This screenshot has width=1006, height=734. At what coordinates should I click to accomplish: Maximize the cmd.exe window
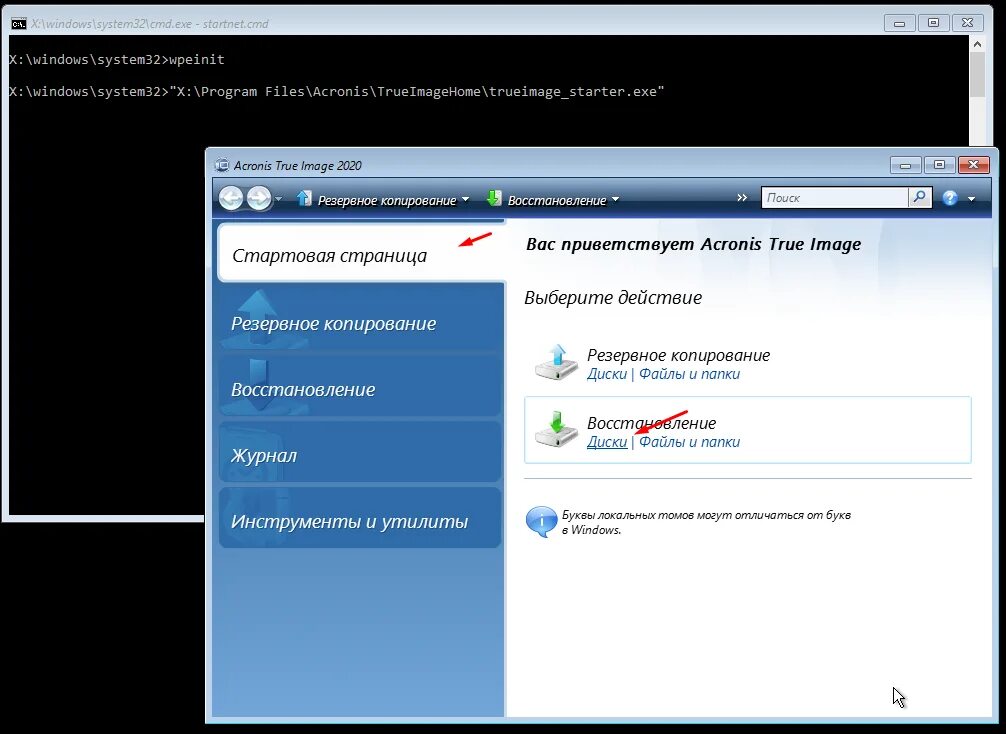pyautogui.click(x=934, y=23)
